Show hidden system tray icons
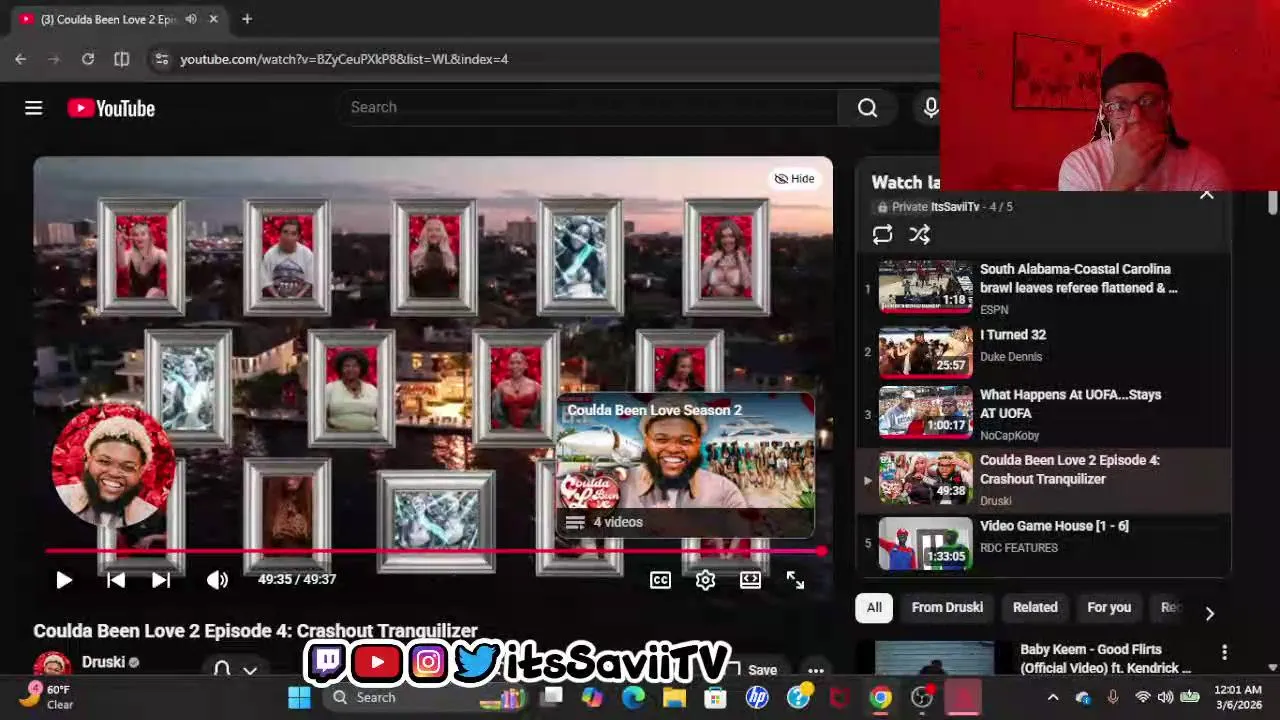The width and height of the screenshot is (1280, 720). click(x=1053, y=697)
